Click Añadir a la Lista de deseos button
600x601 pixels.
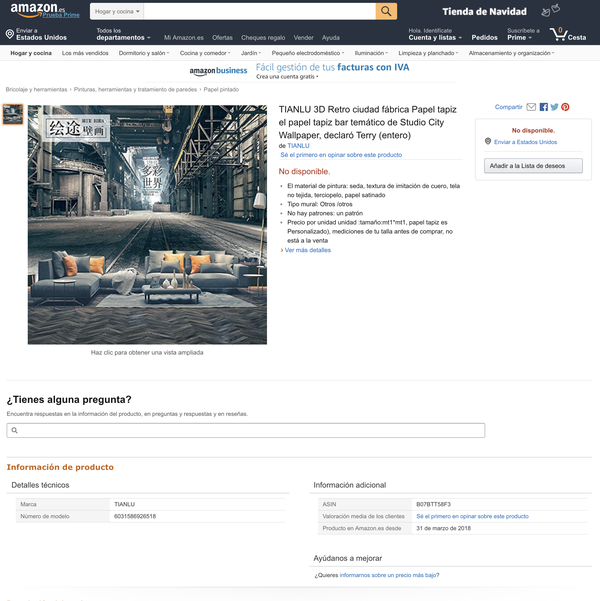pos(533,166)
